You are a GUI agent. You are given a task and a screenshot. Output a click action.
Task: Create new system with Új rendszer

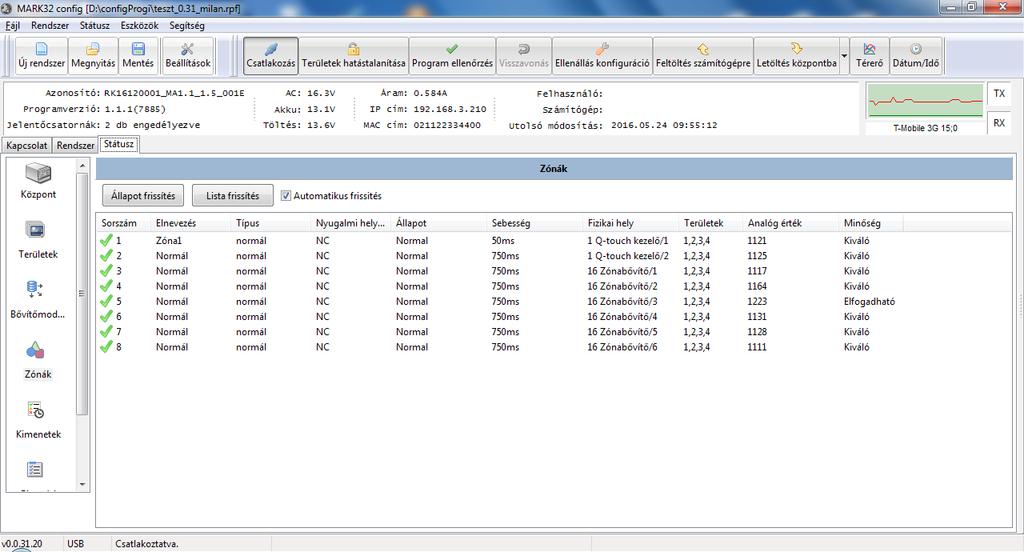[41, 56]
